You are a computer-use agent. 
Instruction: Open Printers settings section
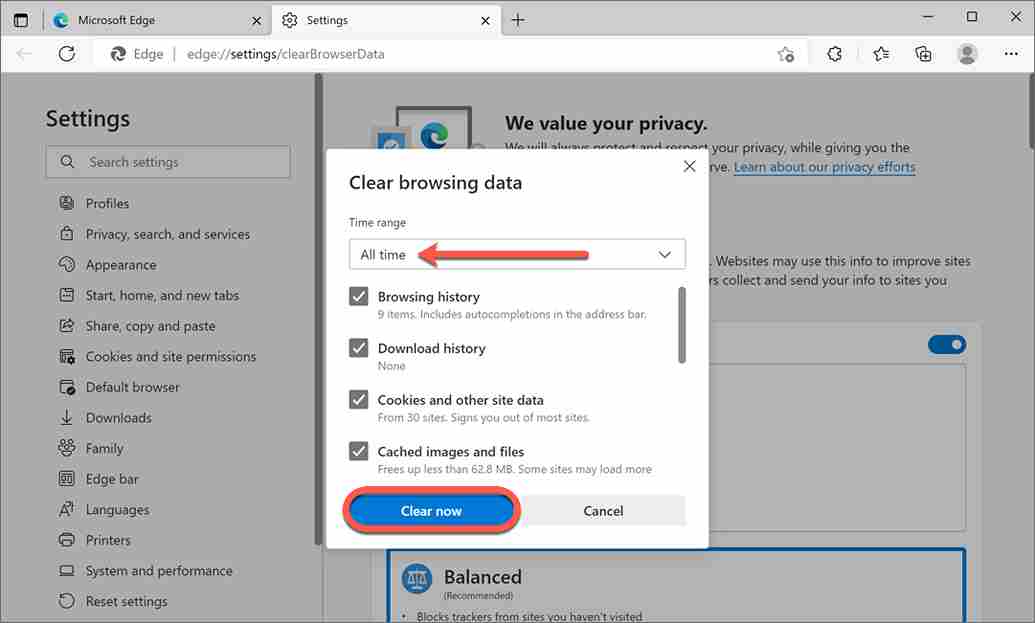[x=94, y=540]
